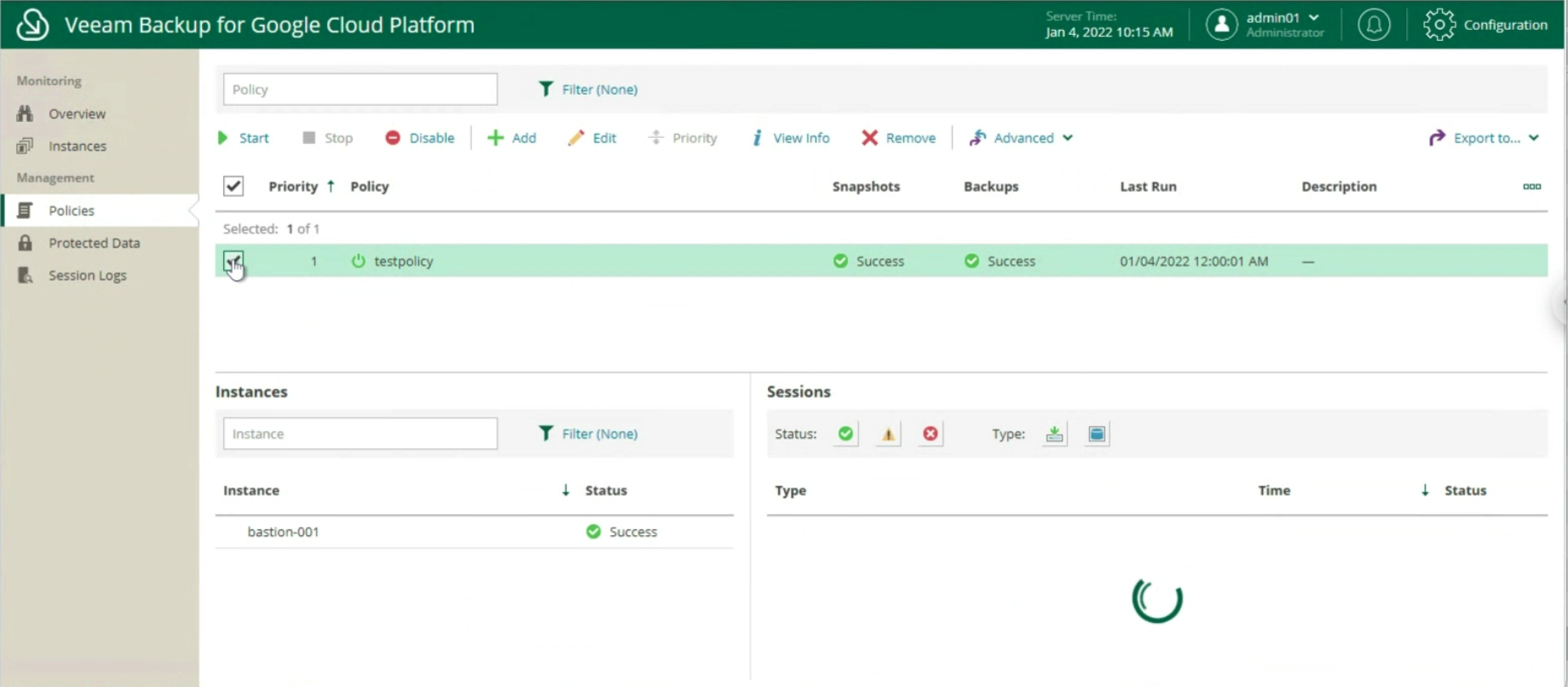Go to Overview in sidebar
Screen dimensions: 1568x687
(x=77, y=113)
